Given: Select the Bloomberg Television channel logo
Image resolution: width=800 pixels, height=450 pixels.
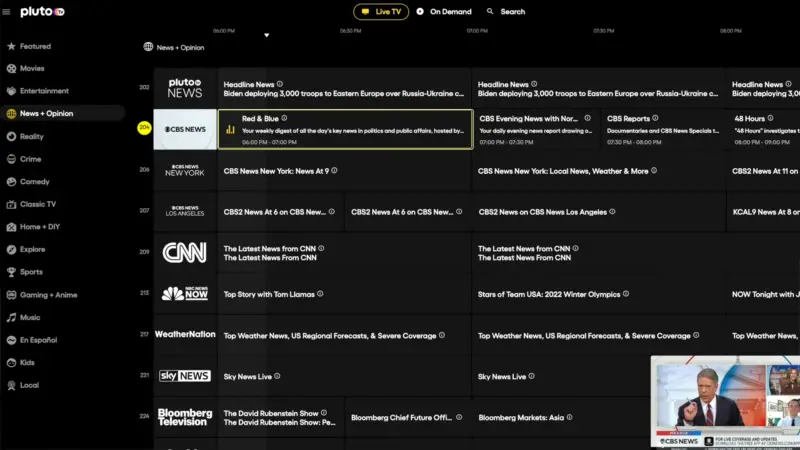Looking at the screenshot, I should (185, 417).
